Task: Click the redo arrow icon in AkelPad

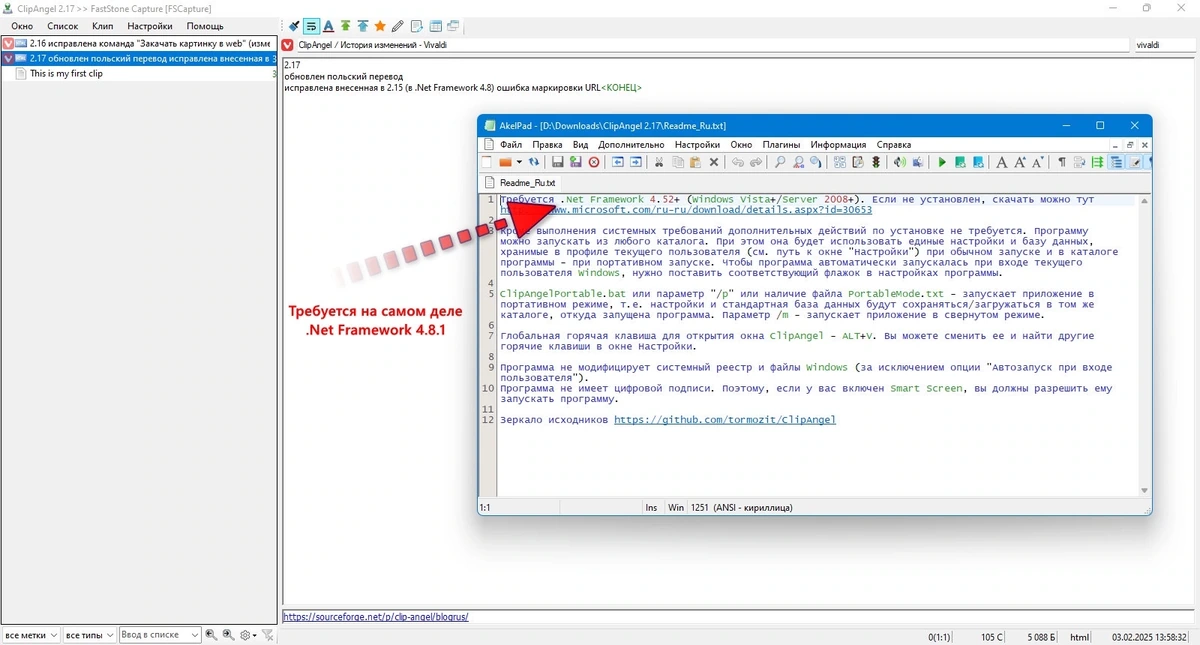Action: 756,162
